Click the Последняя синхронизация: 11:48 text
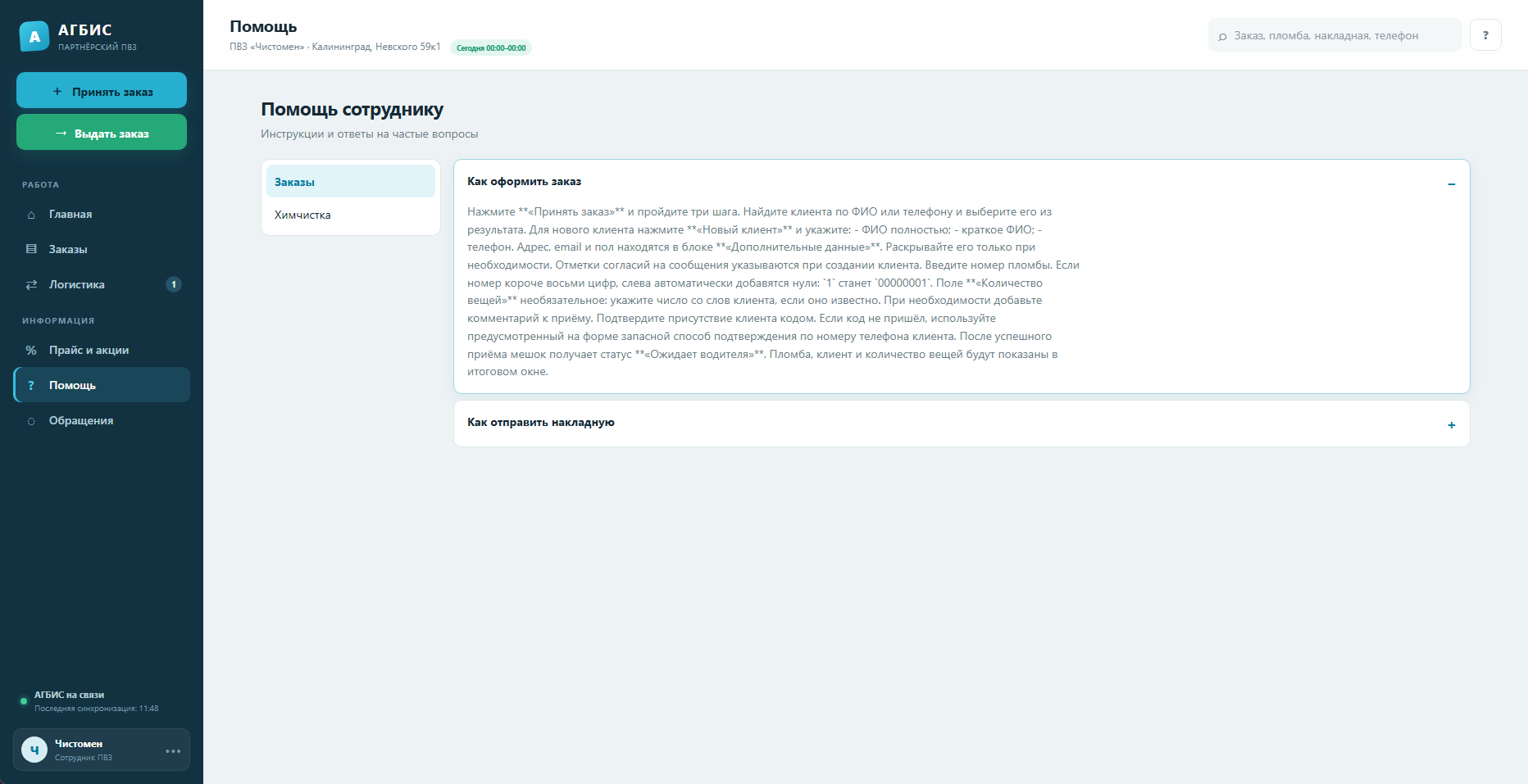Screen dimensions: 1528x784 97,709
